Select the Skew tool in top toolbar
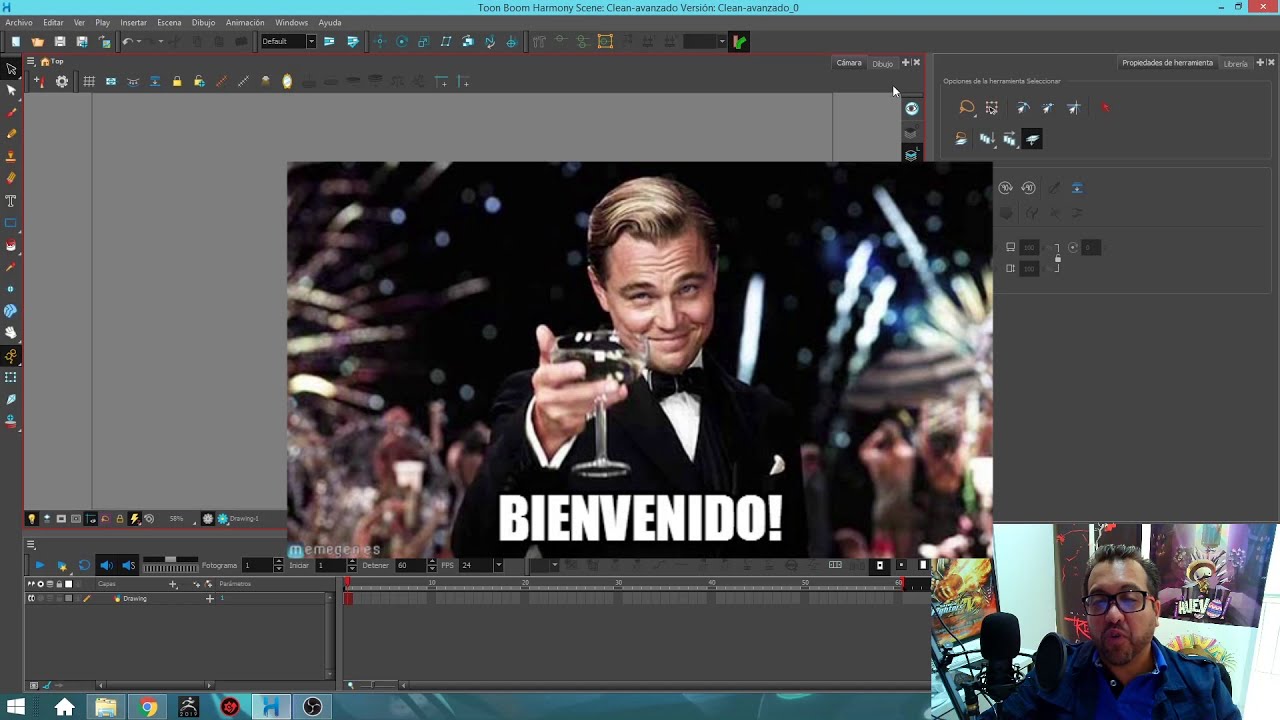The image size is (1280, 720). point(446,41)
